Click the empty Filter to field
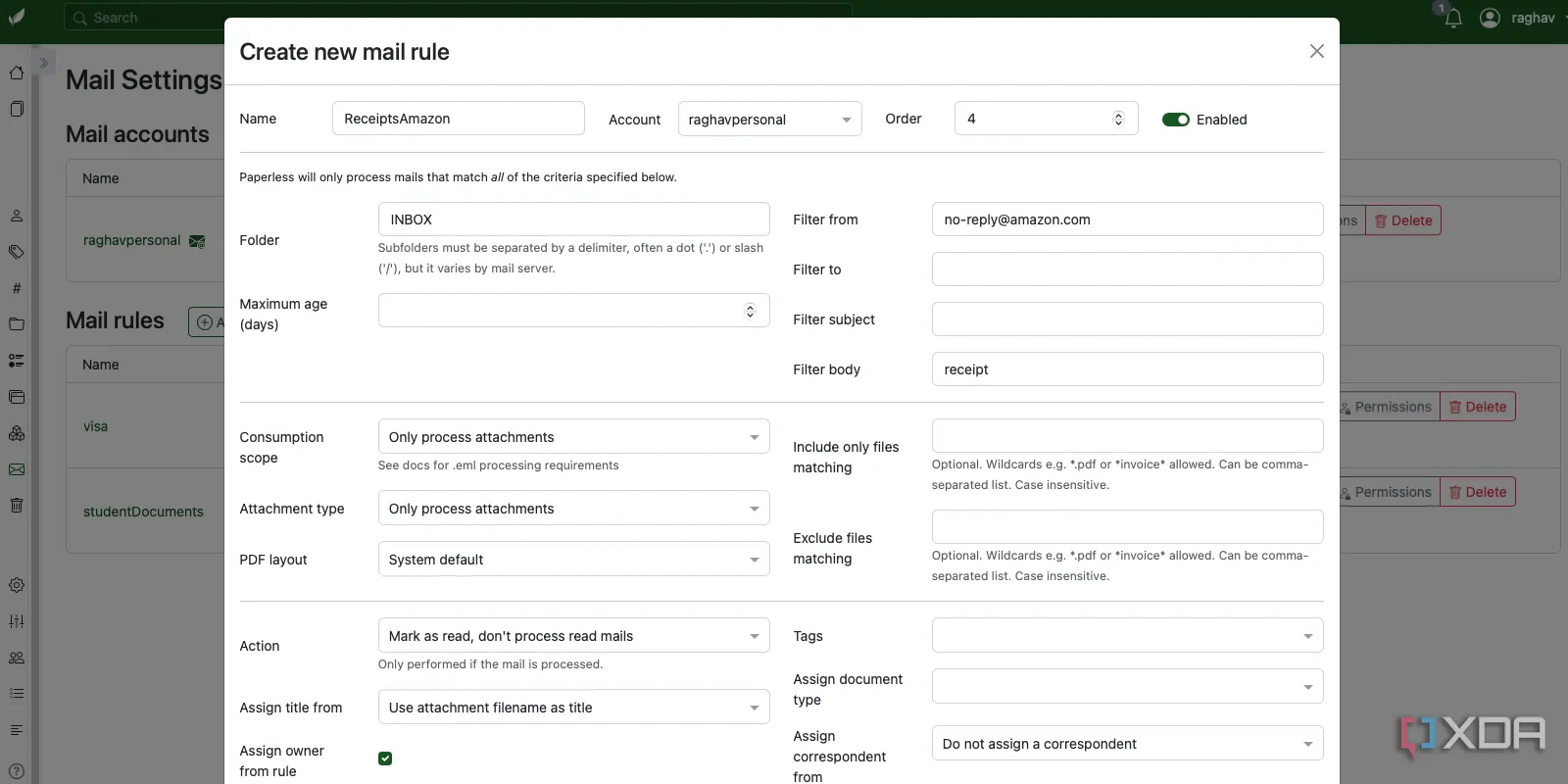Image resolution: width=1568 pixels, height=784 pixels. 1127,269
